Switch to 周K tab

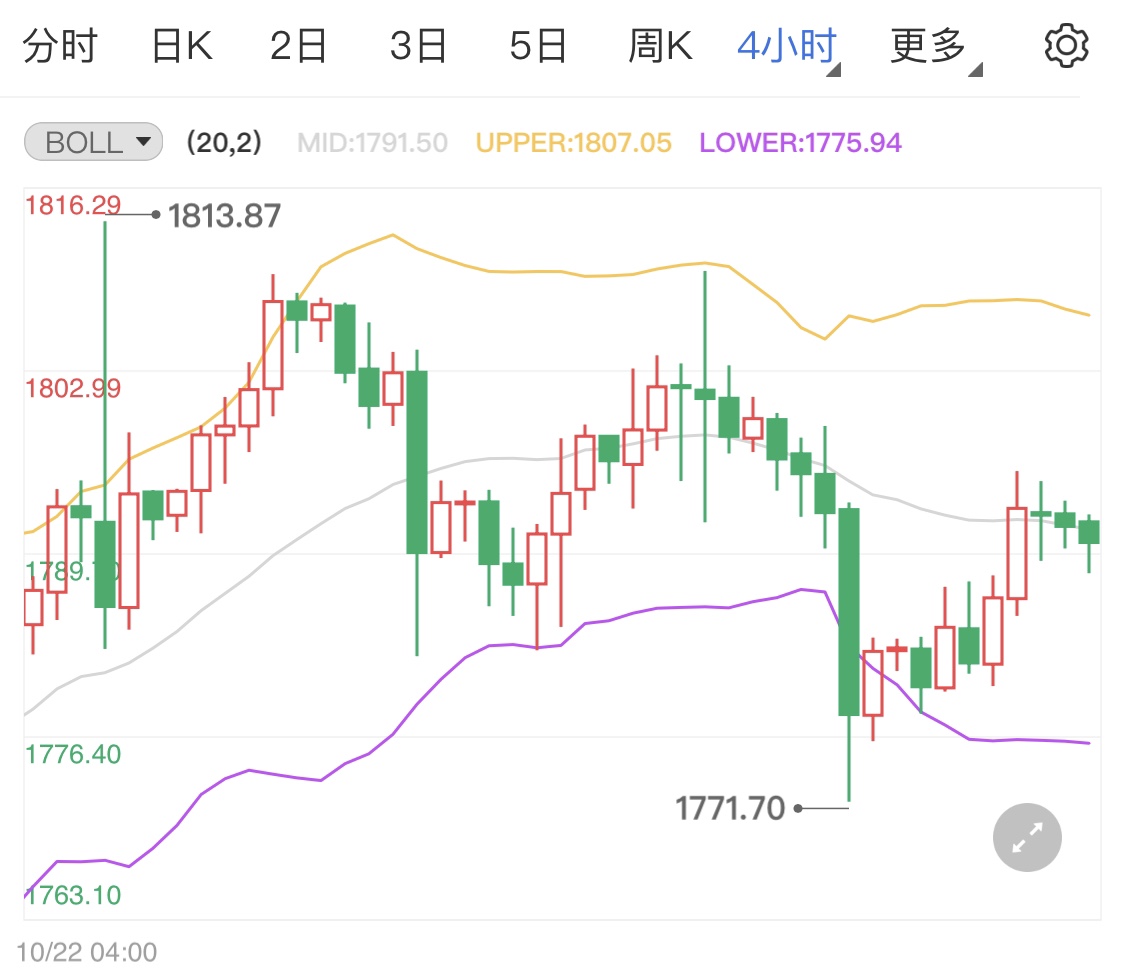pos(660,47)
